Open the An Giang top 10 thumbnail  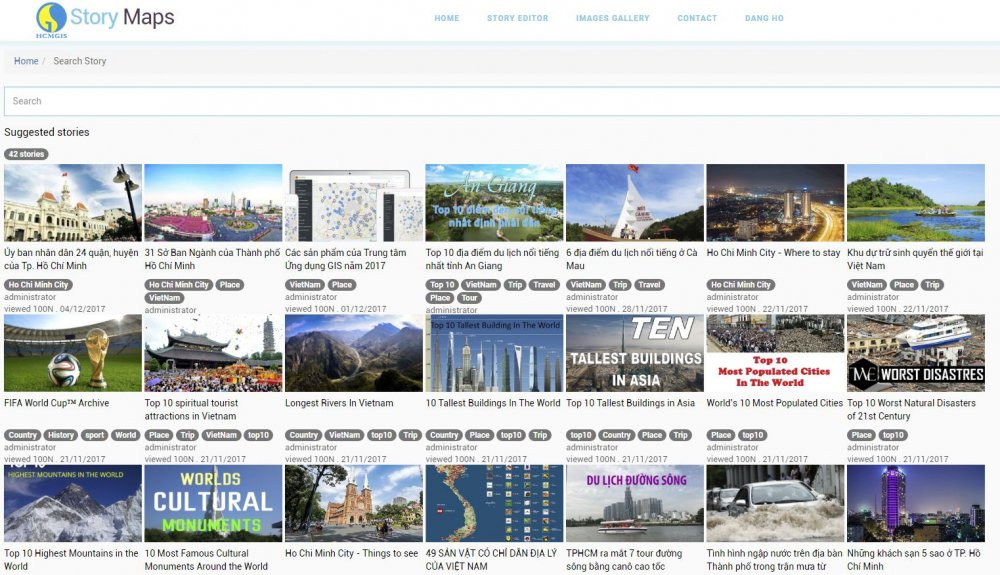point(494,203)
